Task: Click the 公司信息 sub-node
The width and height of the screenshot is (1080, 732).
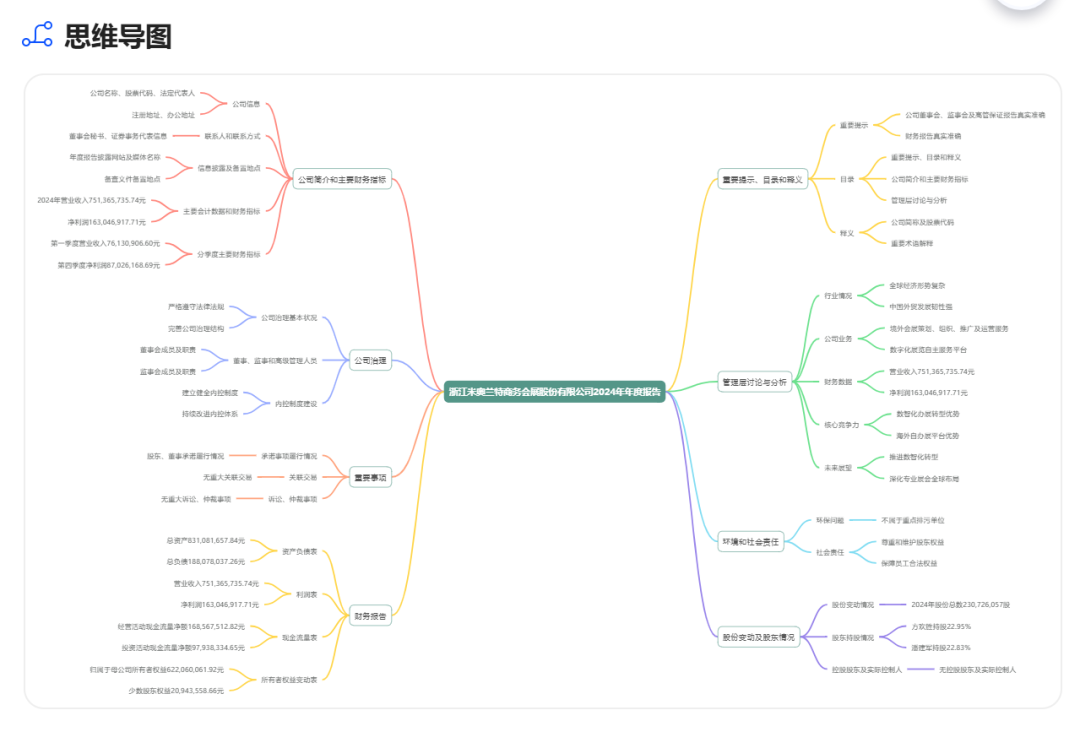Action: [246, 104]
